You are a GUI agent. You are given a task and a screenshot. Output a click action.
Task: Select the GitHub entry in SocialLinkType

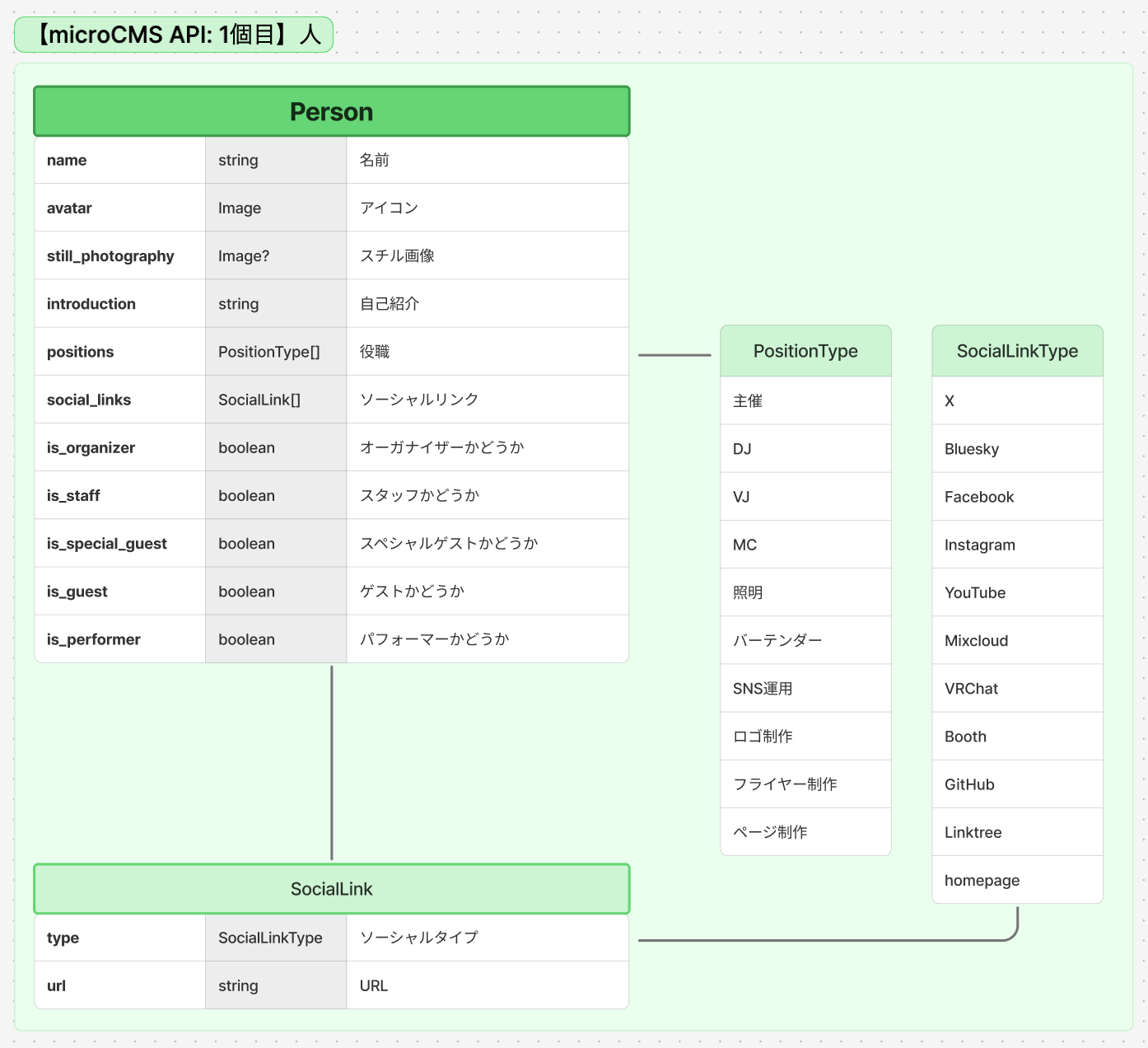pos(1017,784)
